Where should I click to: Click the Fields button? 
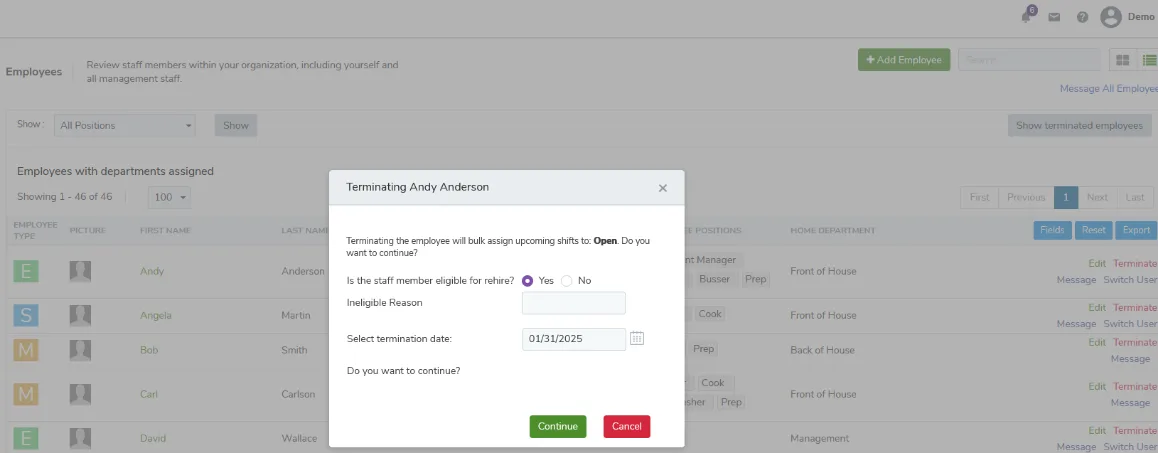tap(1052, 231)
